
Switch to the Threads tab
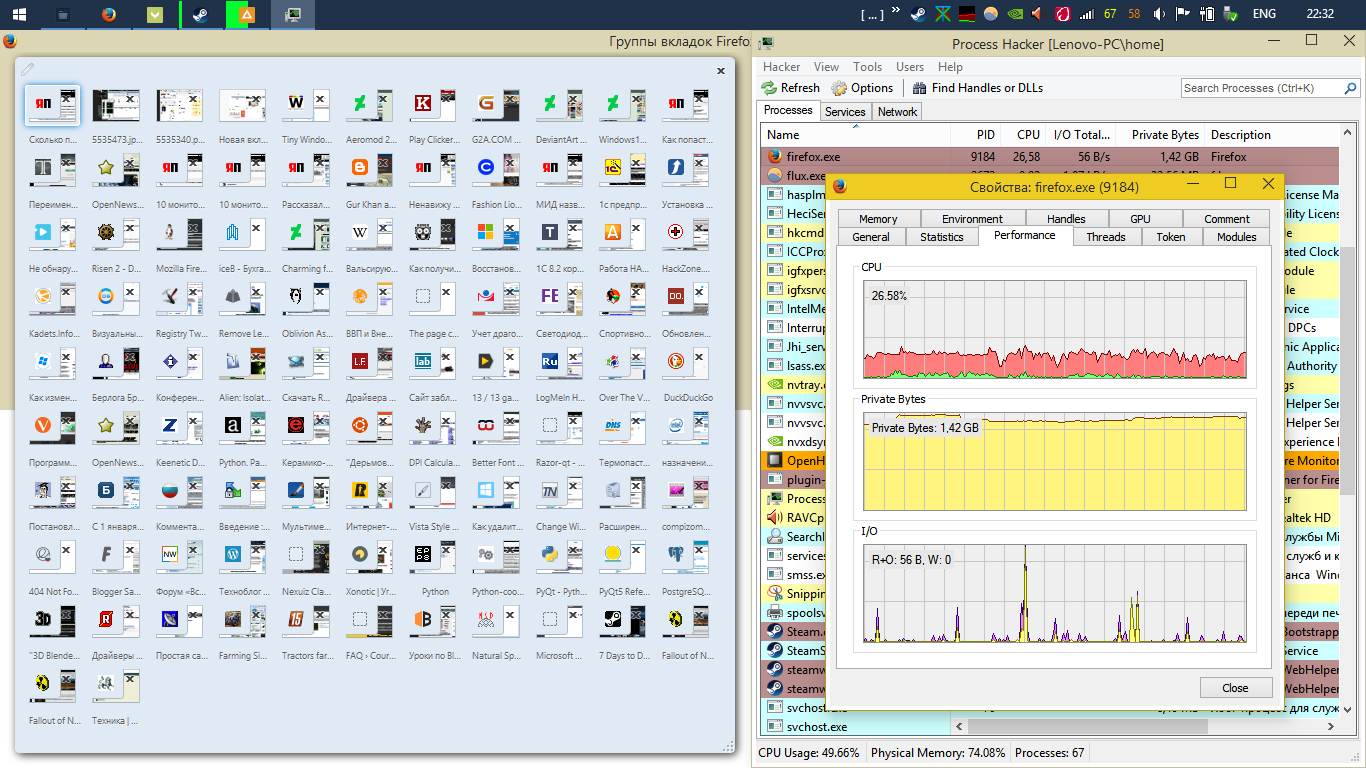[x=1106, y=237]
